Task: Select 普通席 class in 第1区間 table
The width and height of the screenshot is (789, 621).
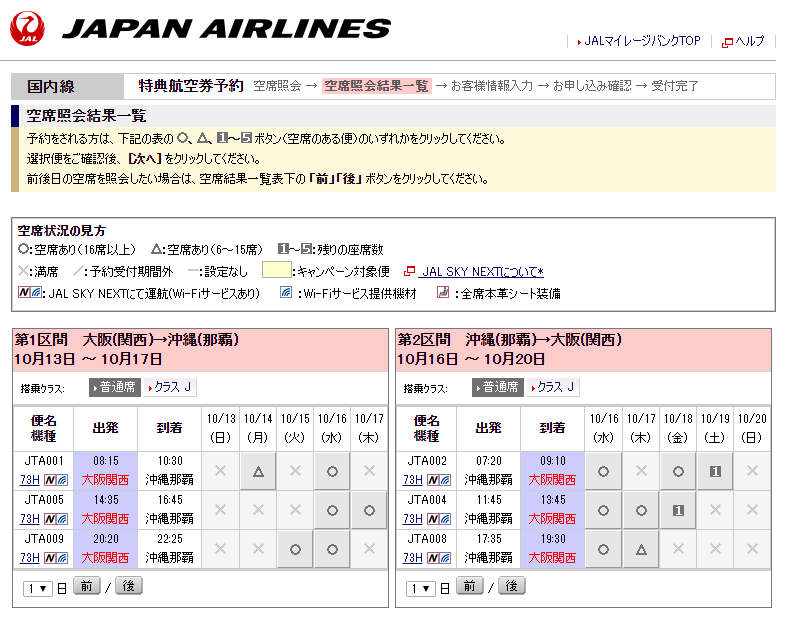Action: tap(115, 387)
